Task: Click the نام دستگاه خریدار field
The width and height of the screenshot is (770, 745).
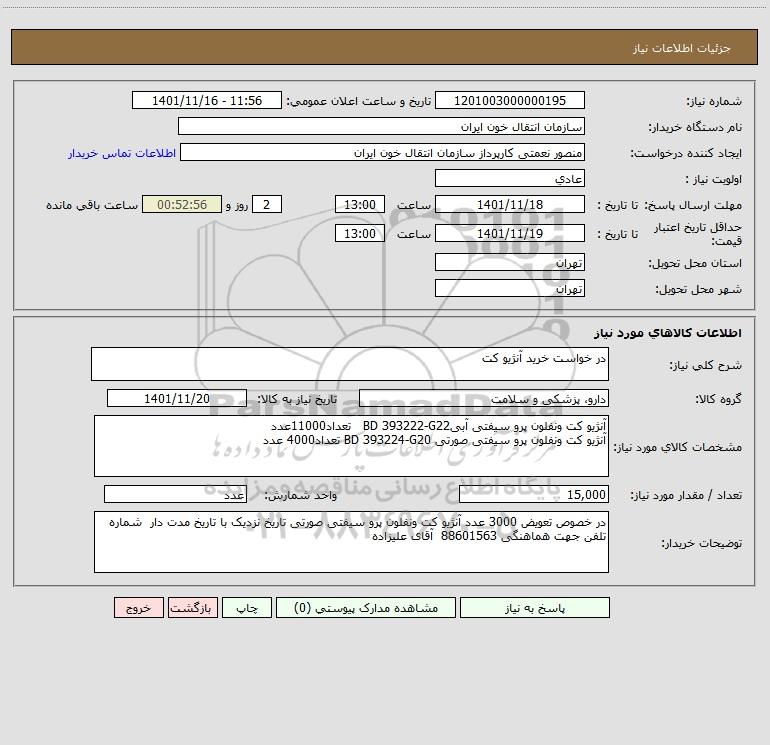Action: 381,126
